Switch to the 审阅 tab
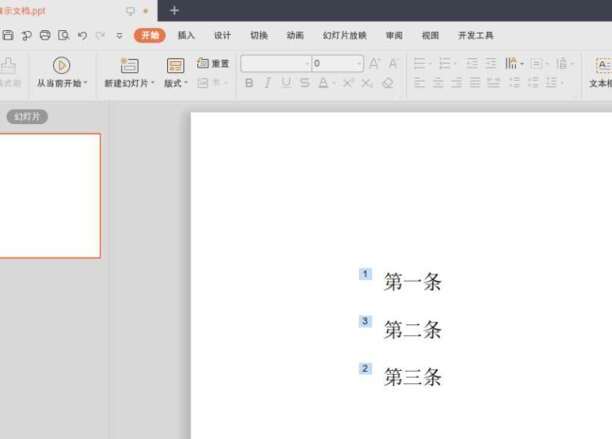 click(x=394, y=36)
